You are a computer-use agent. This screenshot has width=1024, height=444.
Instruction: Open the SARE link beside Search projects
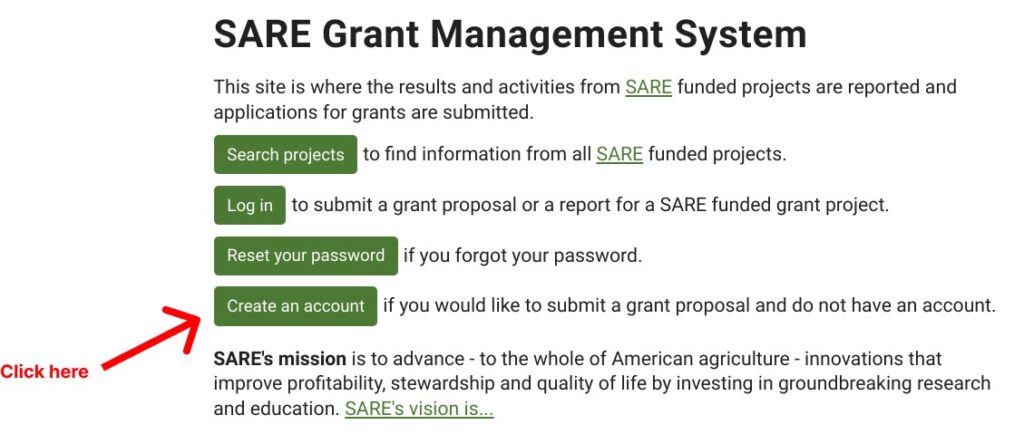(619, 155)
